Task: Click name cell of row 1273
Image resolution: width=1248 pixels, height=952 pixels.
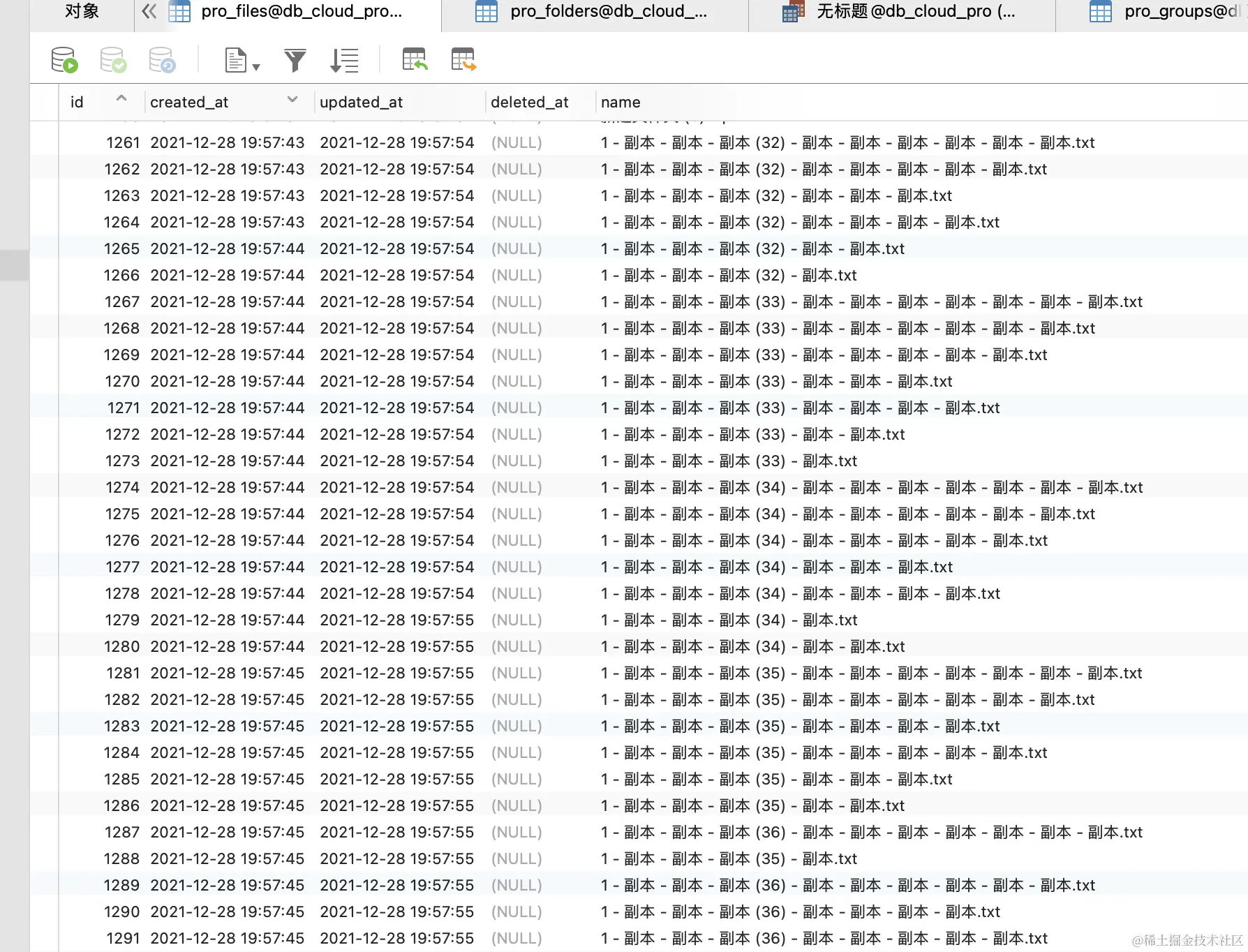Action: coord(729,461)
